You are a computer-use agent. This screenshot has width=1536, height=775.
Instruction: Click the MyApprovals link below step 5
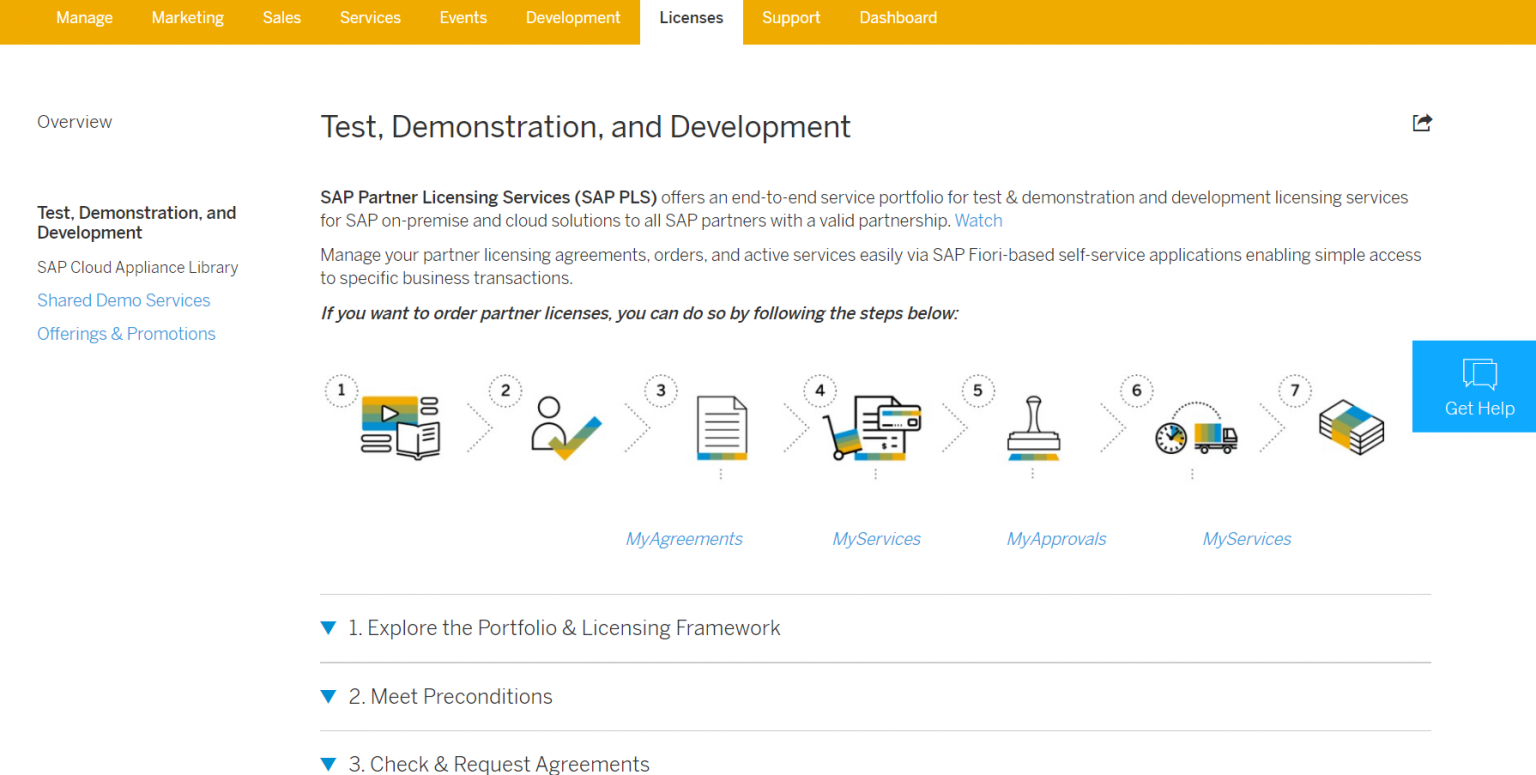click(x=1056, y=538)
